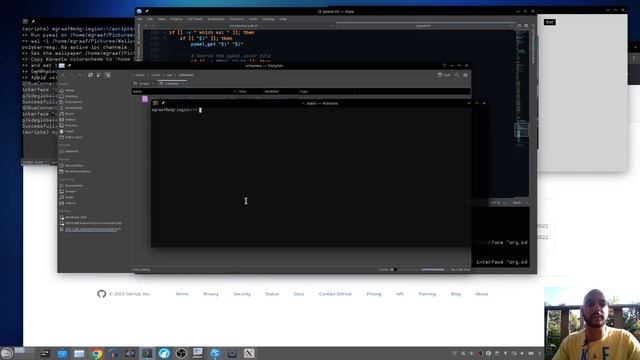Open the Edit menu in Kate
Viewport: 640px width, 360px height.
click(x=150, y=19)
